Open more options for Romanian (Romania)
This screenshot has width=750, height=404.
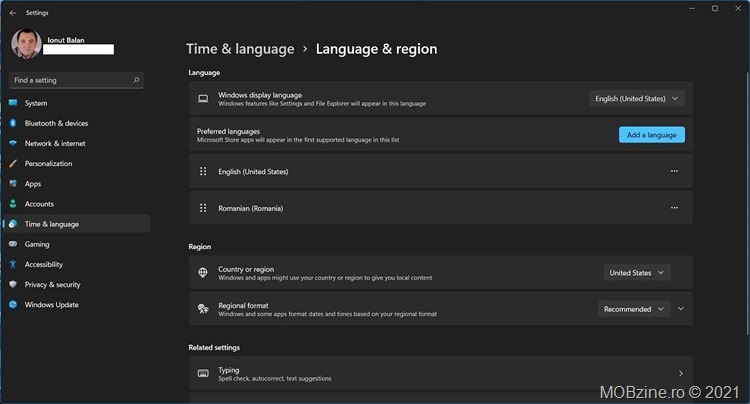point(674,208)
